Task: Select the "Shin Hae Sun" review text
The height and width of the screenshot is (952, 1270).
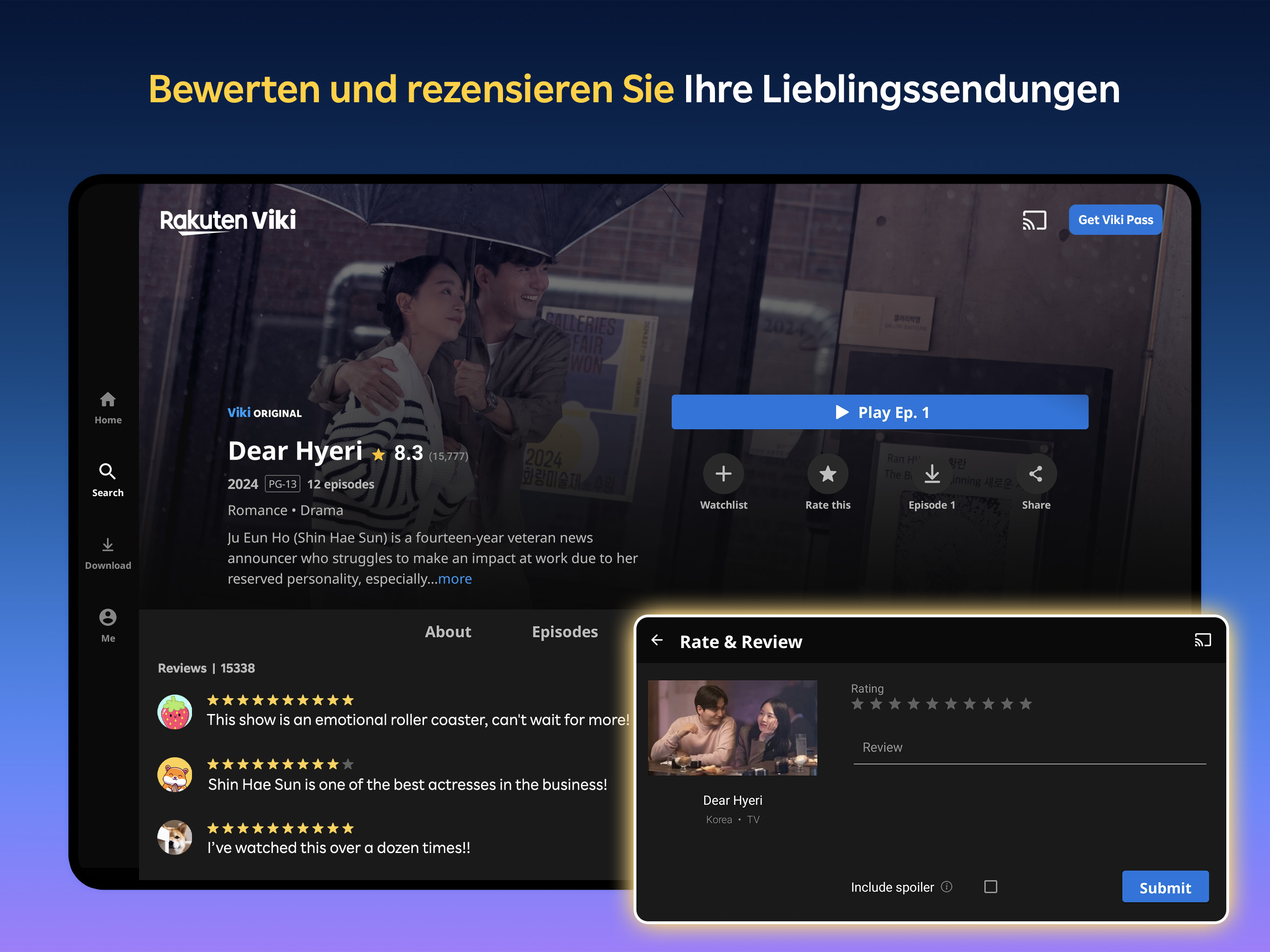Action: click(x=407, y=784)
